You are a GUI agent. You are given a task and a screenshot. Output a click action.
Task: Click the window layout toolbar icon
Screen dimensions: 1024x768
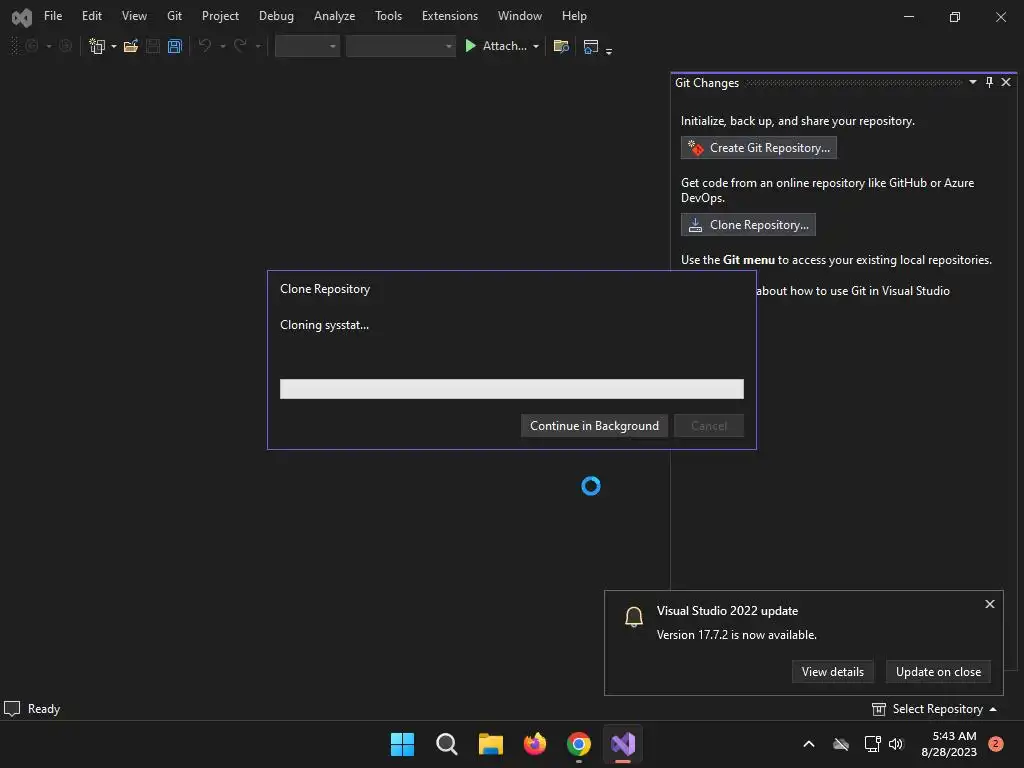590,46
